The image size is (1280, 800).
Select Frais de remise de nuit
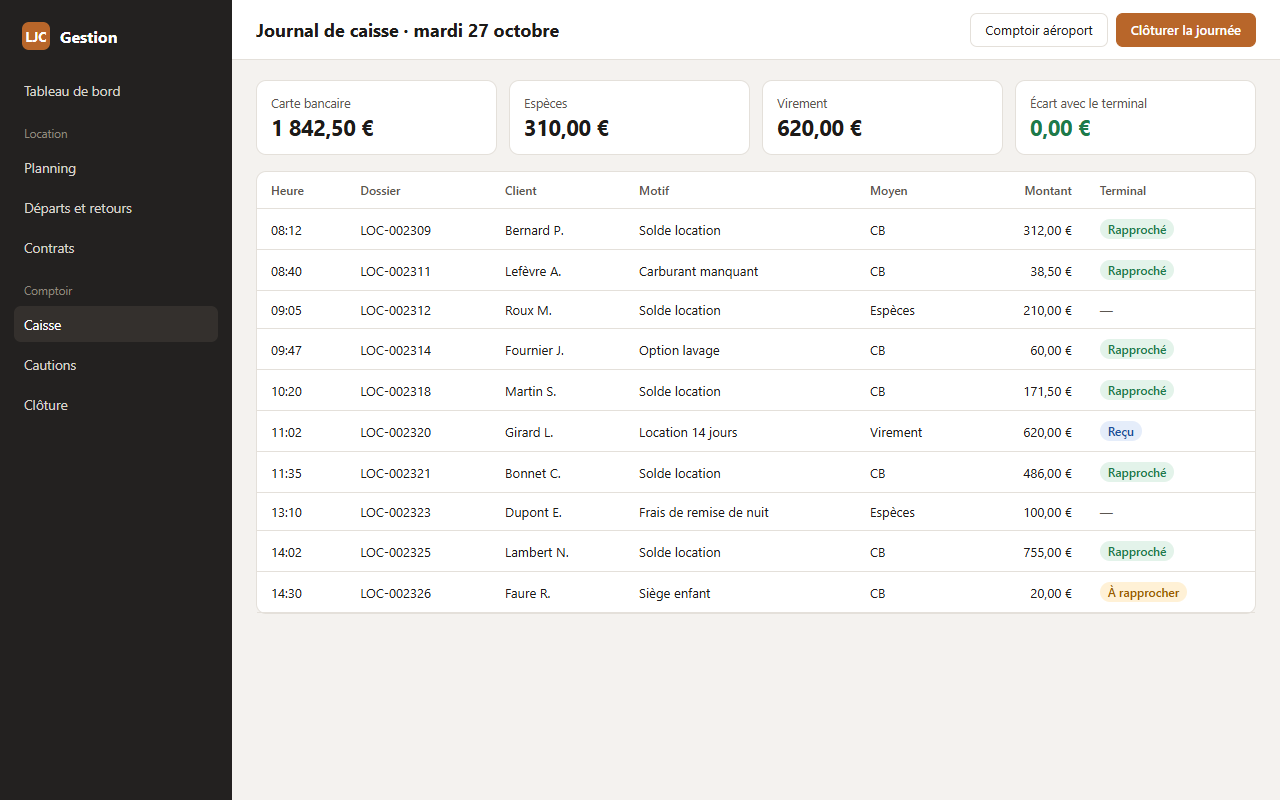(704, 512)
